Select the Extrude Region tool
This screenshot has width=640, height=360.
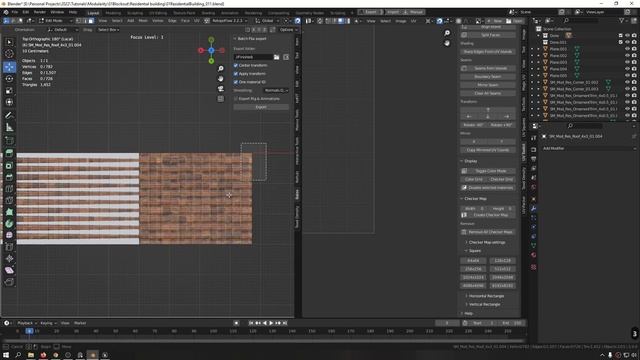point(9,153)
